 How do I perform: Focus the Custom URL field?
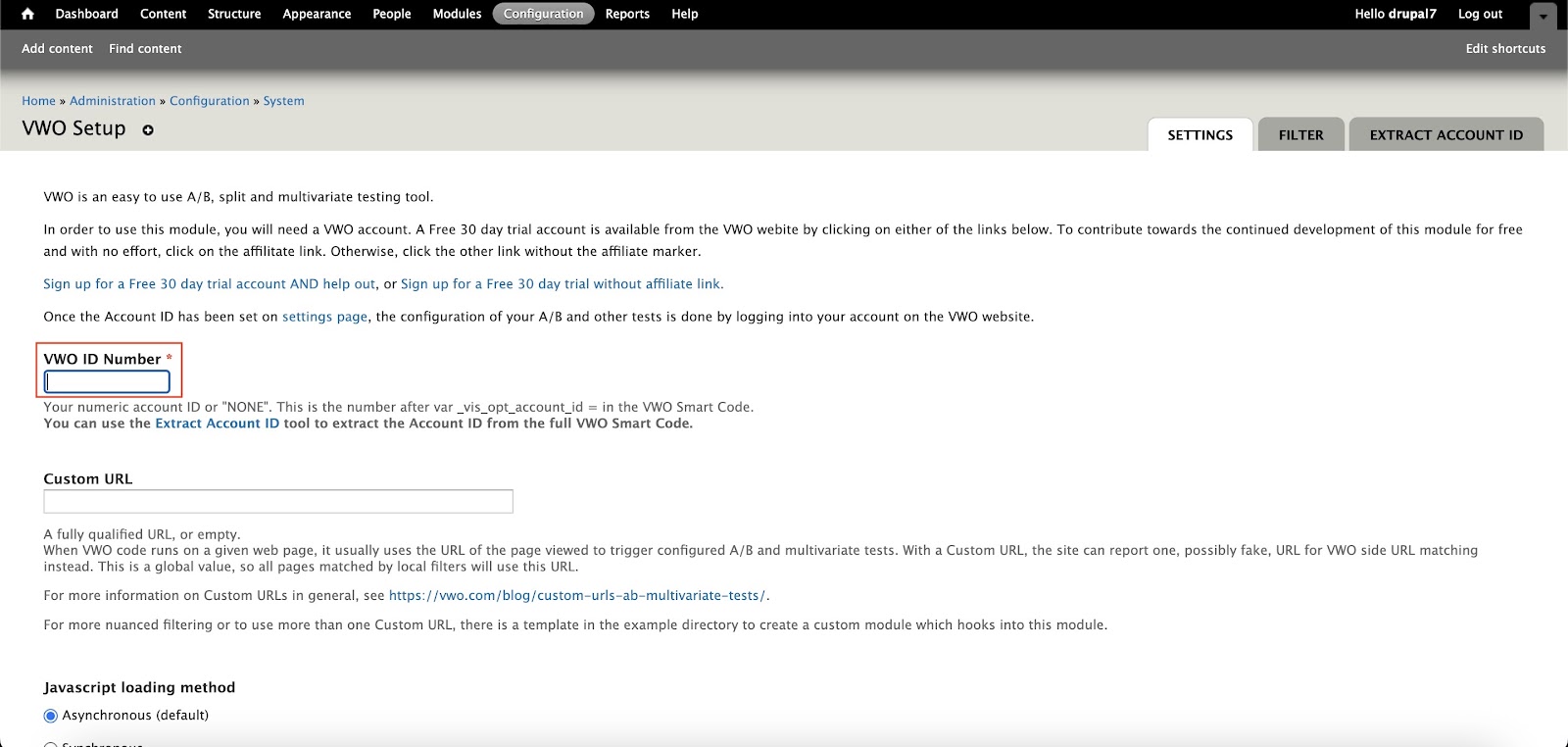click(x=278, y=501)
